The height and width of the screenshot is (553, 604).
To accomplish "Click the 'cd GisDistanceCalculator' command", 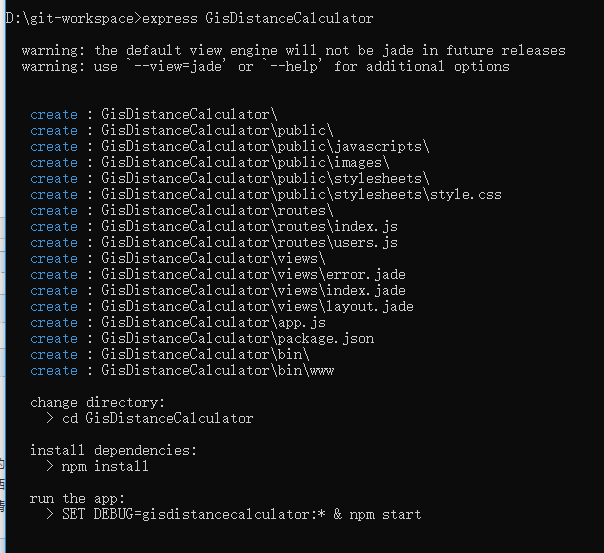I will pyautogui.click(x=158, y=418).
